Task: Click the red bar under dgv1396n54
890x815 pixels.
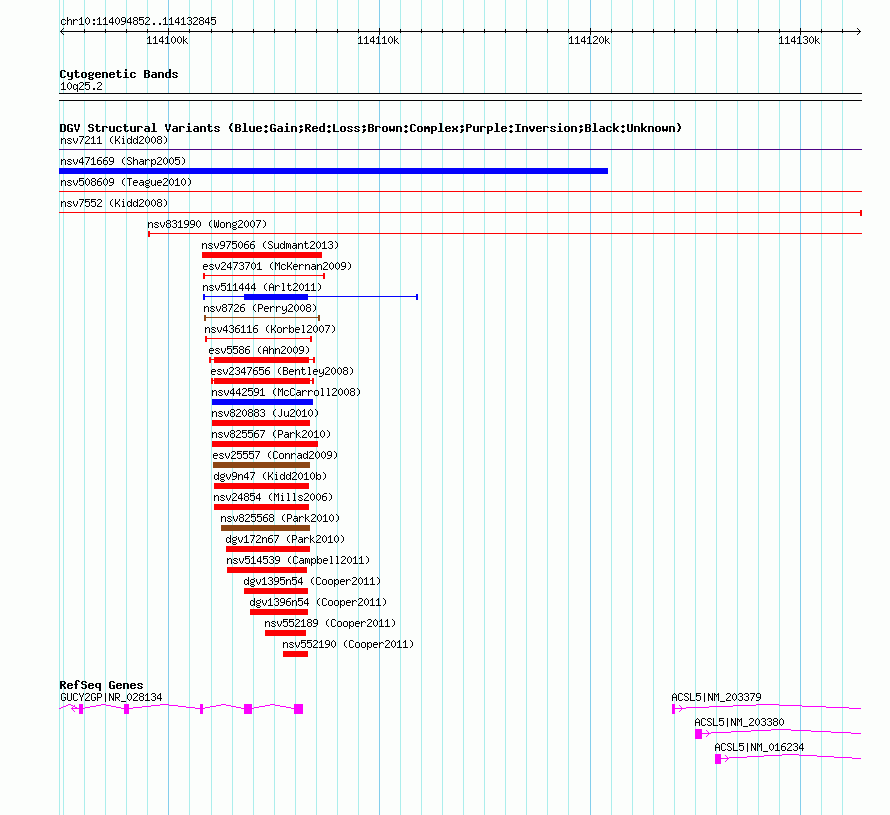Action: pyautogui.click(x=279, y=612)
